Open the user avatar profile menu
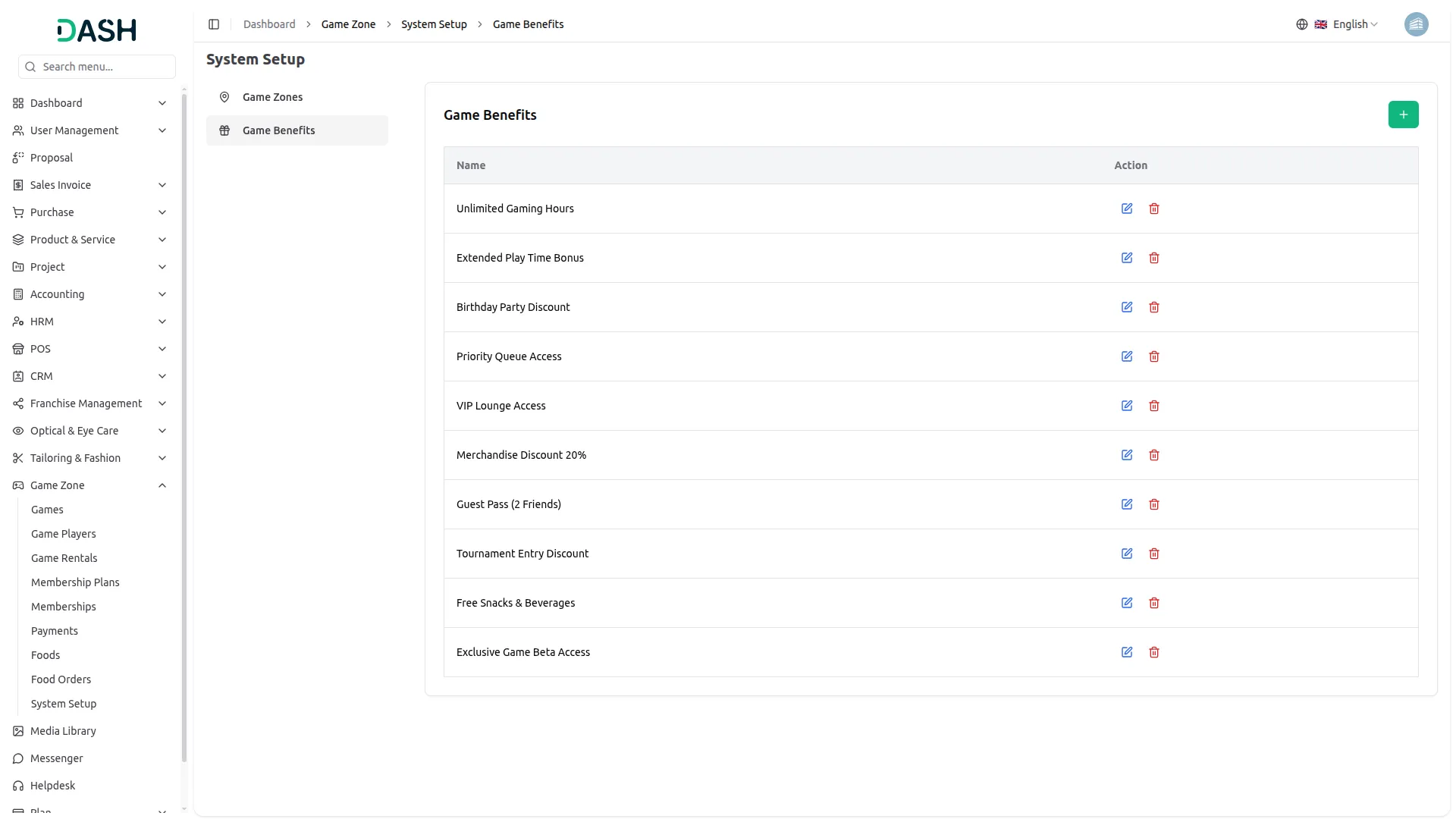The image size is (1456, 819). click(1416, 24)
